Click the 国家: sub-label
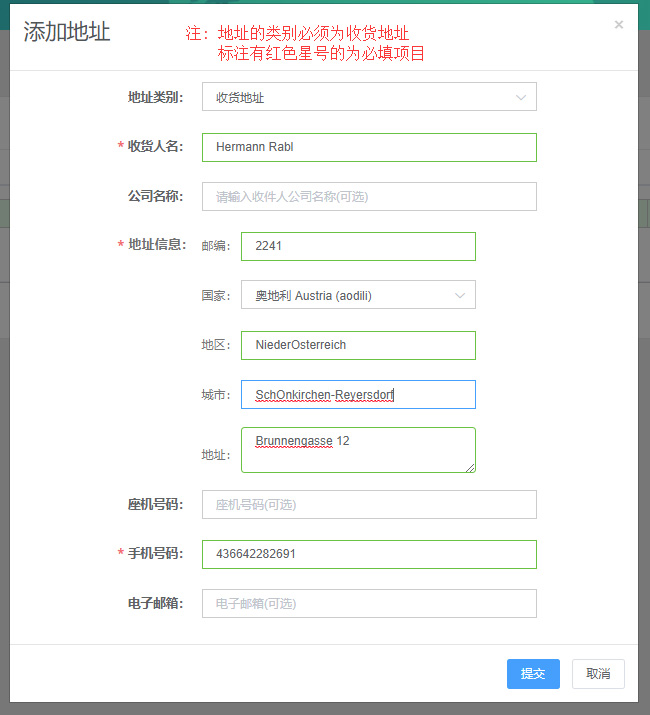Screen dimensions: 650x715 [216, 295]
